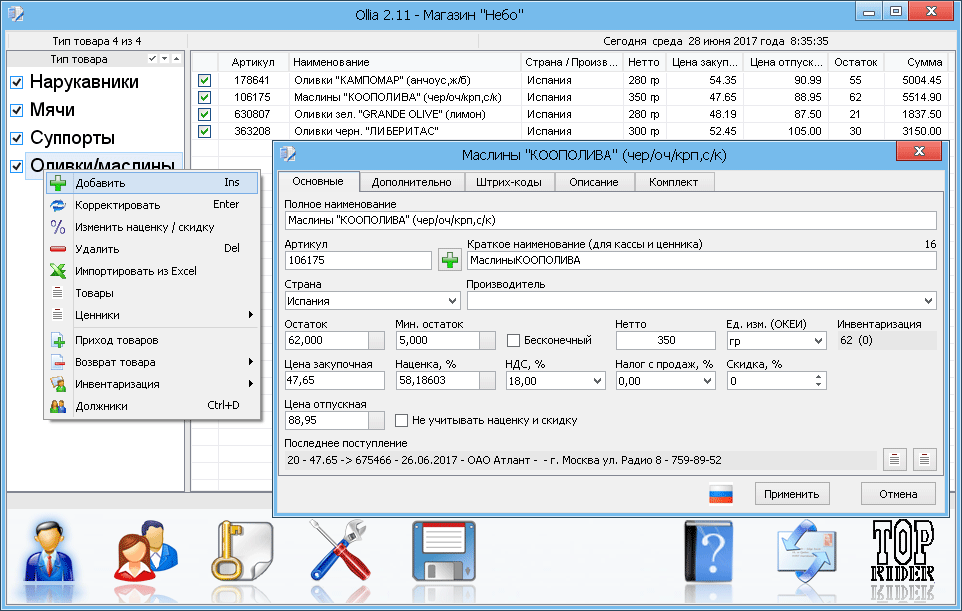
Task: Switch to the Штрих-коды tab
Action: click(509, 182)
